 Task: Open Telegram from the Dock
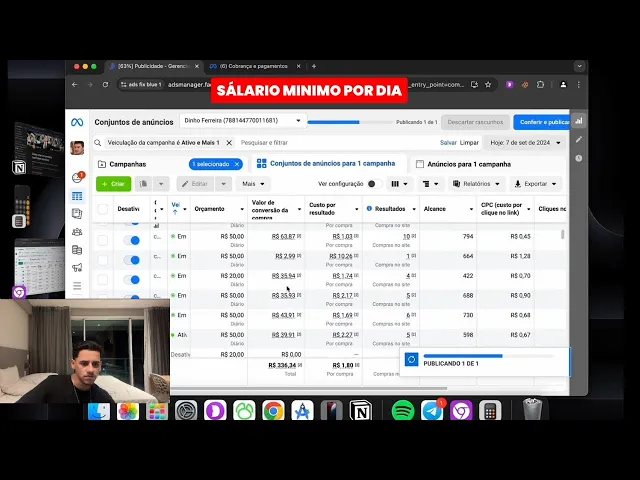click(432, 411)
